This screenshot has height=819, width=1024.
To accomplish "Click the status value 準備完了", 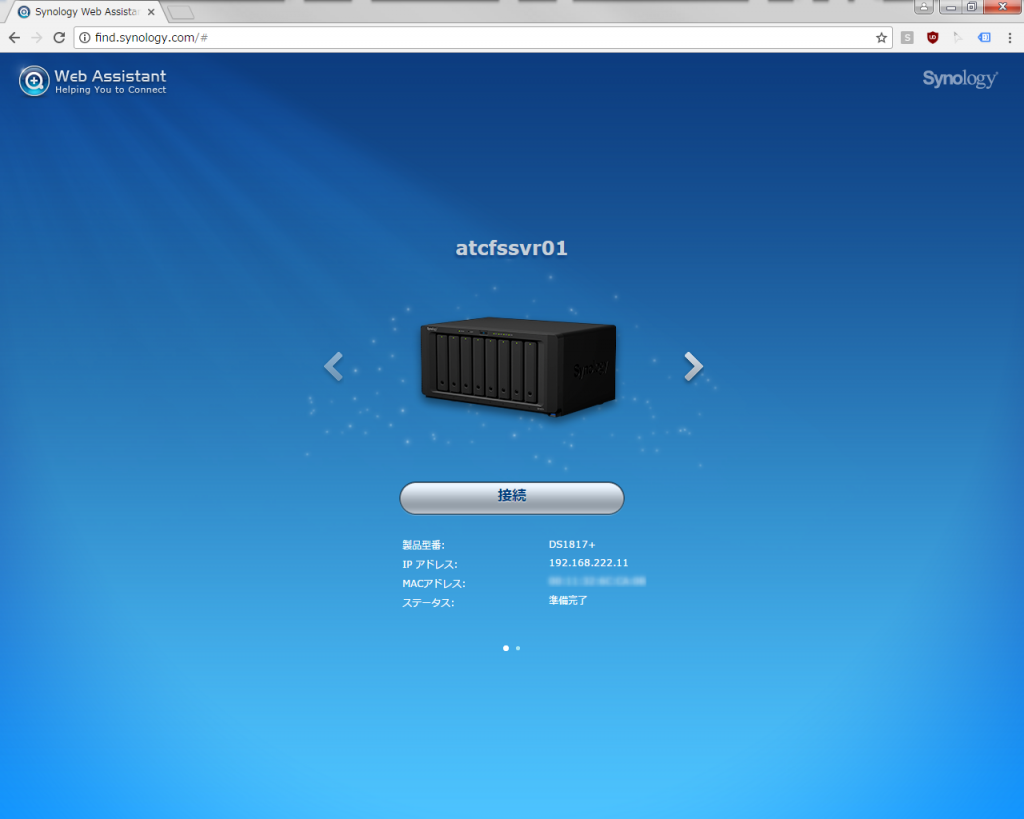I will [568, 600].
